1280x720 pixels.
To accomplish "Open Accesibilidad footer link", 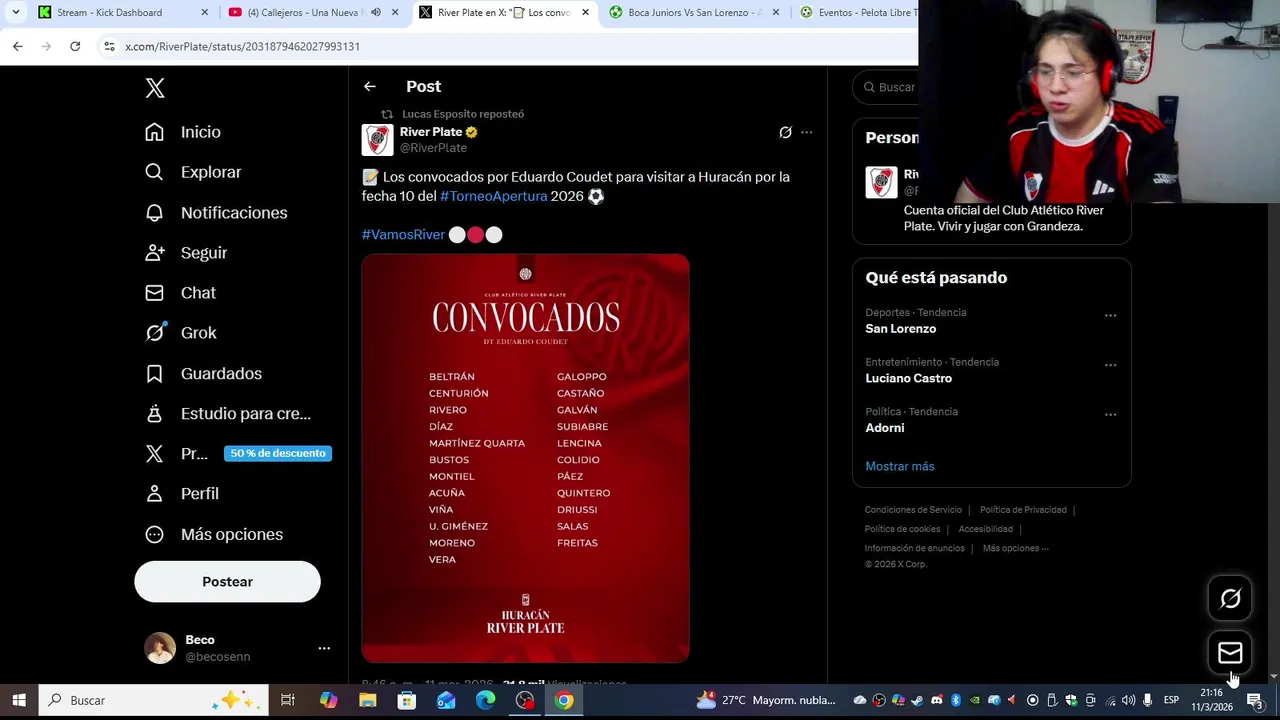I will click(x=985, y=529).
